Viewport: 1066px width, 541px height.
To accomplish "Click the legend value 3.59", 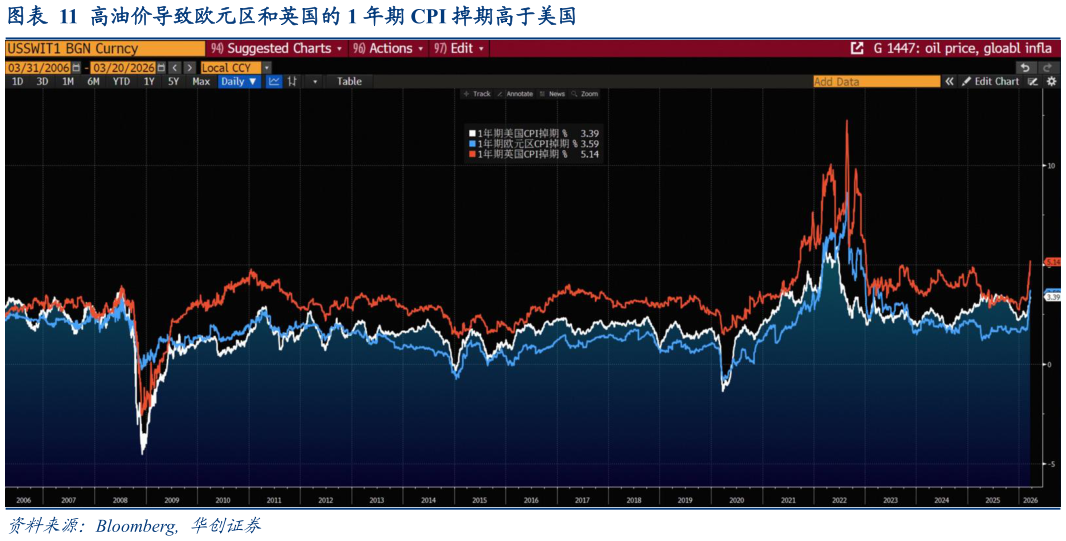I will point(590,144).
